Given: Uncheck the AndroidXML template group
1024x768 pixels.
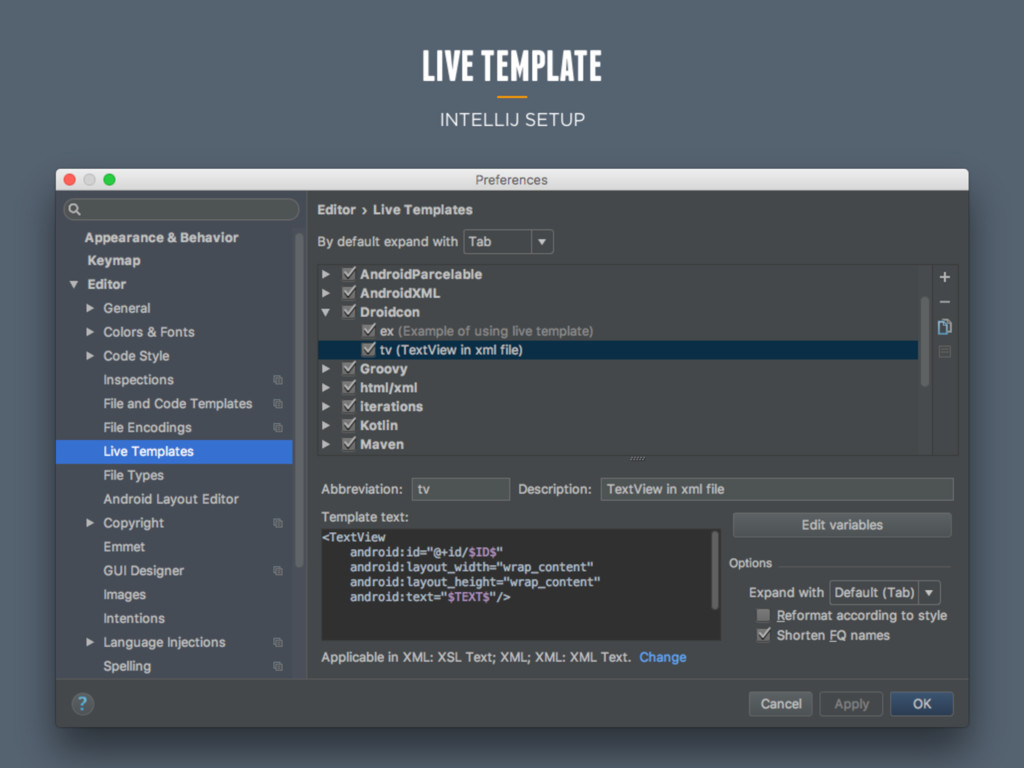Looking at the screenshot, I should 349,293.
